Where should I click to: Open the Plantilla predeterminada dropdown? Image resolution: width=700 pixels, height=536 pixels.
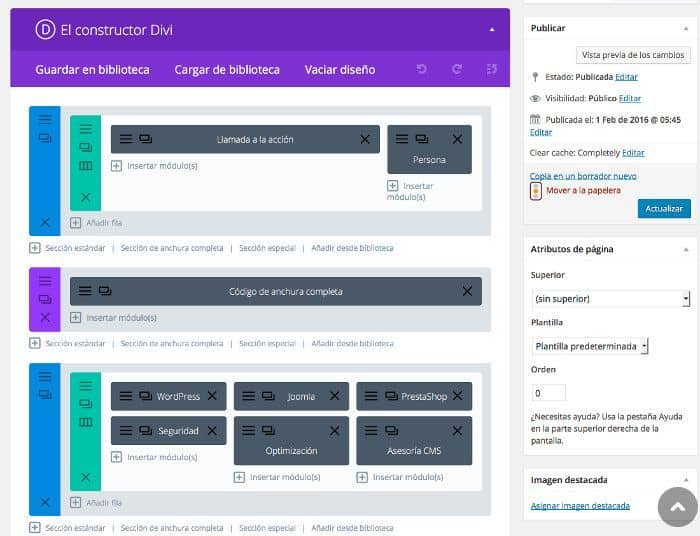pos(589,346)
